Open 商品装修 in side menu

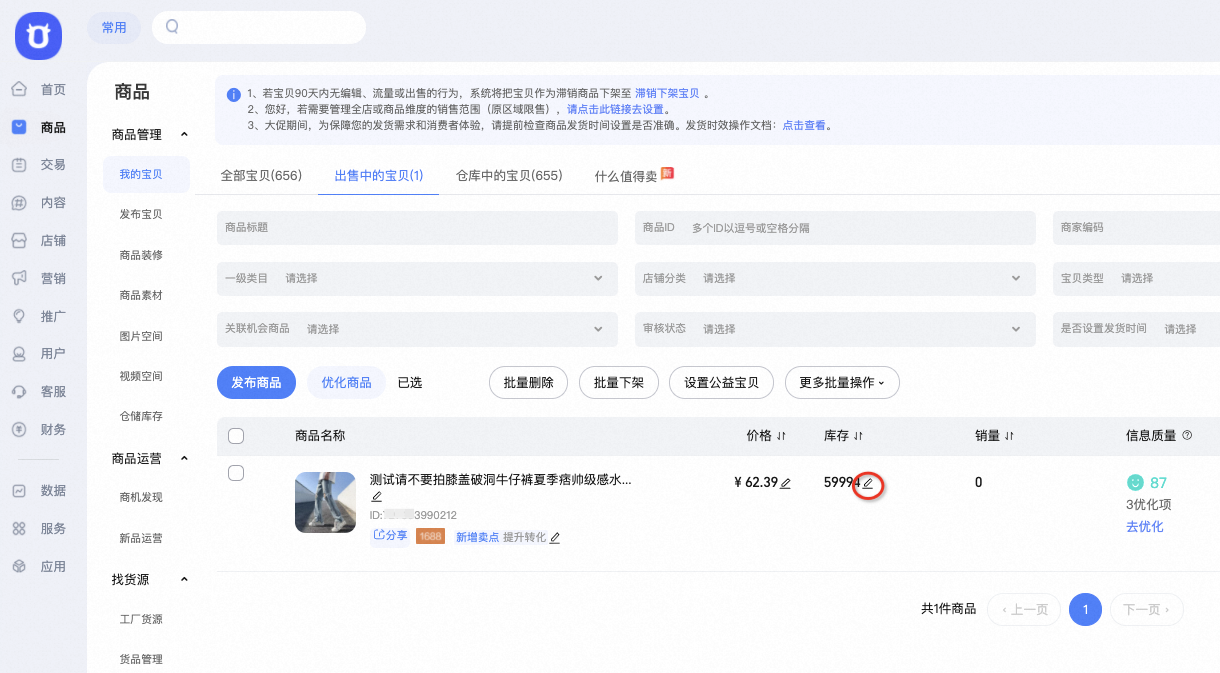(x=141, y=255)
